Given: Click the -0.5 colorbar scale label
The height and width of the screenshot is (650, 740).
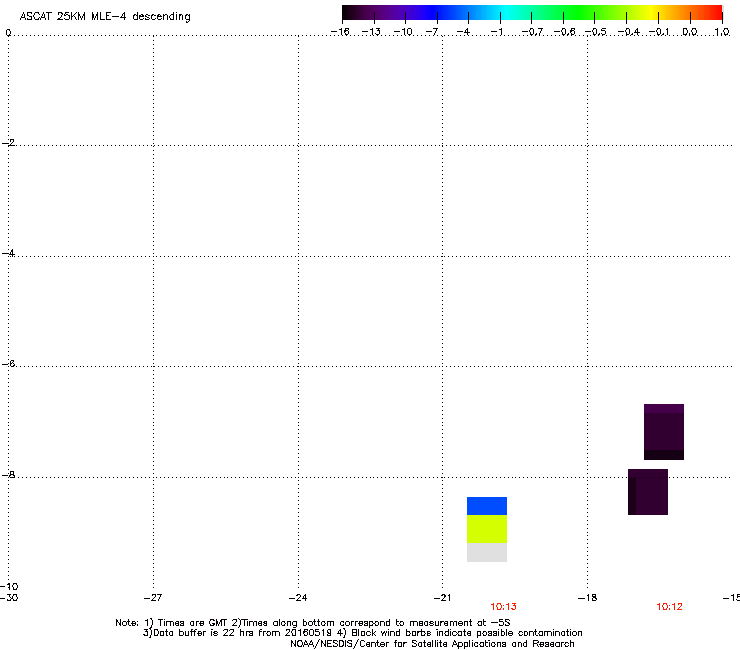Looking at the screenshot, I should (596, 32).
